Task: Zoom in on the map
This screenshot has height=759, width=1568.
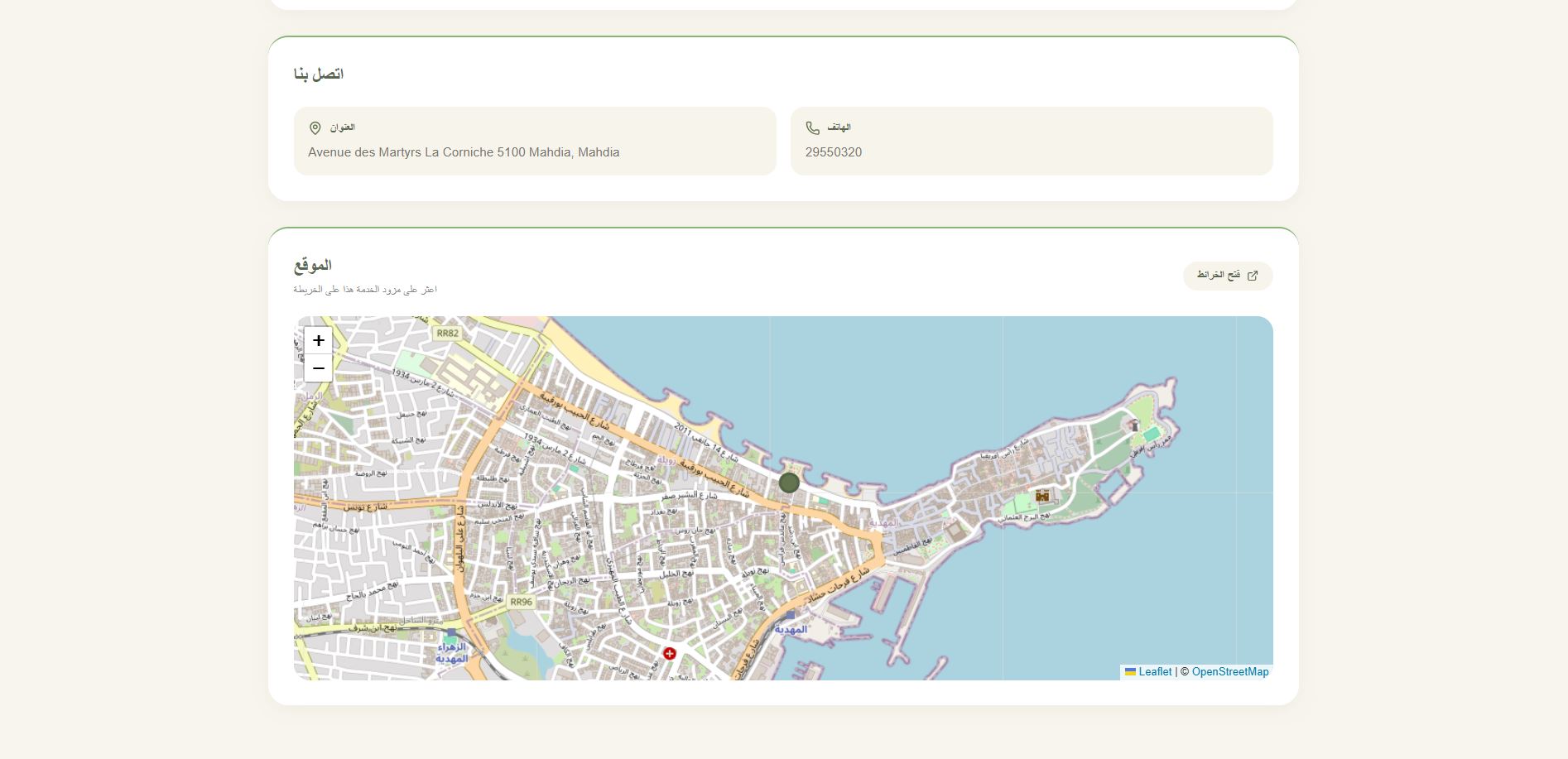Action: click(x=318, y=340)
